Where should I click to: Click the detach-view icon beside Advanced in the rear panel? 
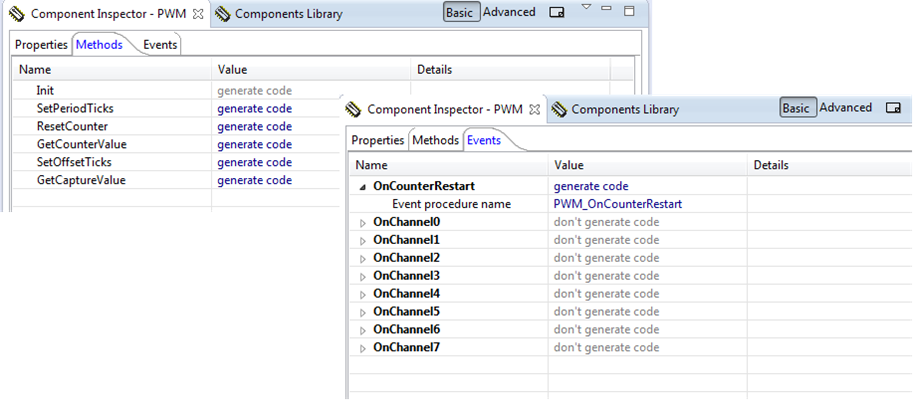pyautogui.click(x=557, y=13)
